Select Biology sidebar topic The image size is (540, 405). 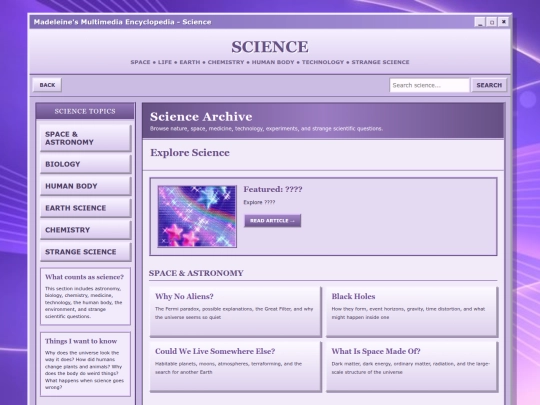pos(86,164)
